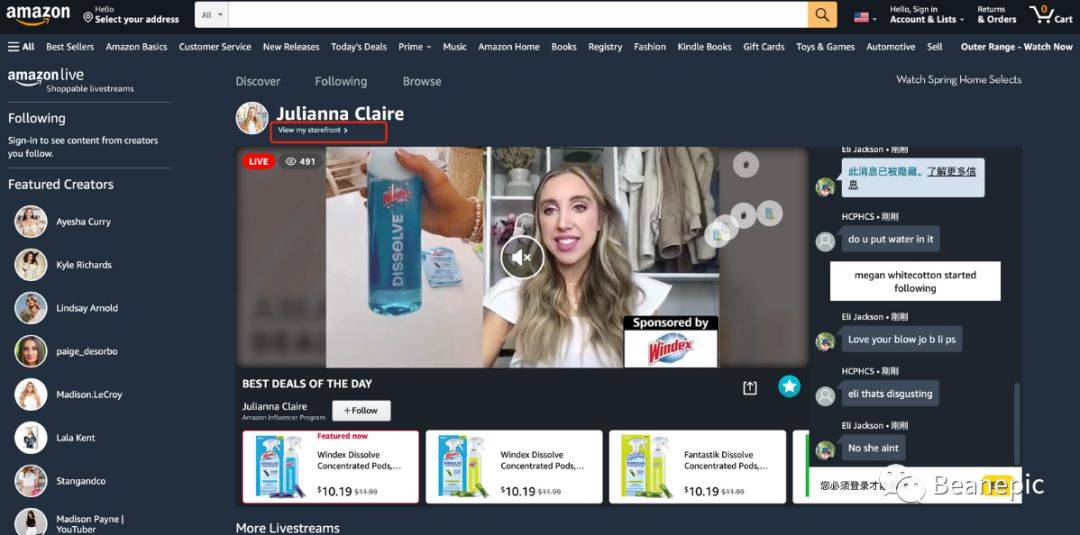This screenshot has width=1080, height=535.
Task: Click Julianna Claire's profile avatar
Action: 252,118
